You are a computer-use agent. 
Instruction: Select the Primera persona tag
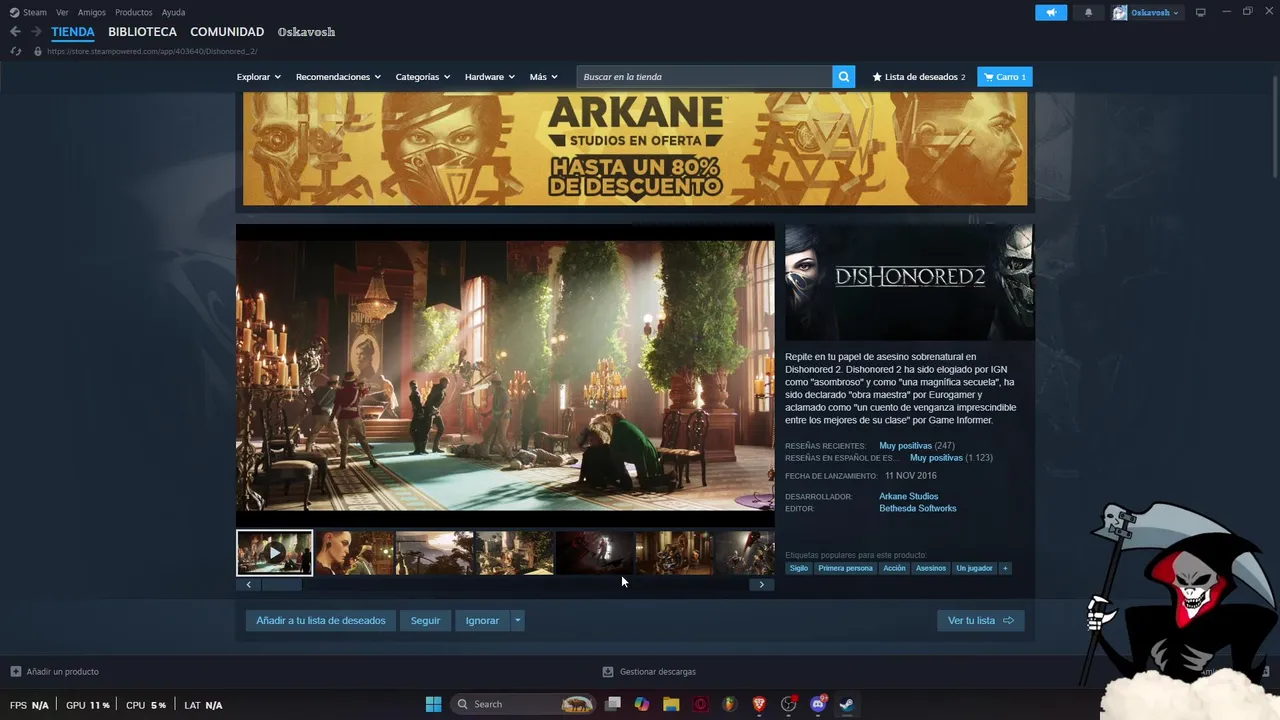(x=845, y=568)
